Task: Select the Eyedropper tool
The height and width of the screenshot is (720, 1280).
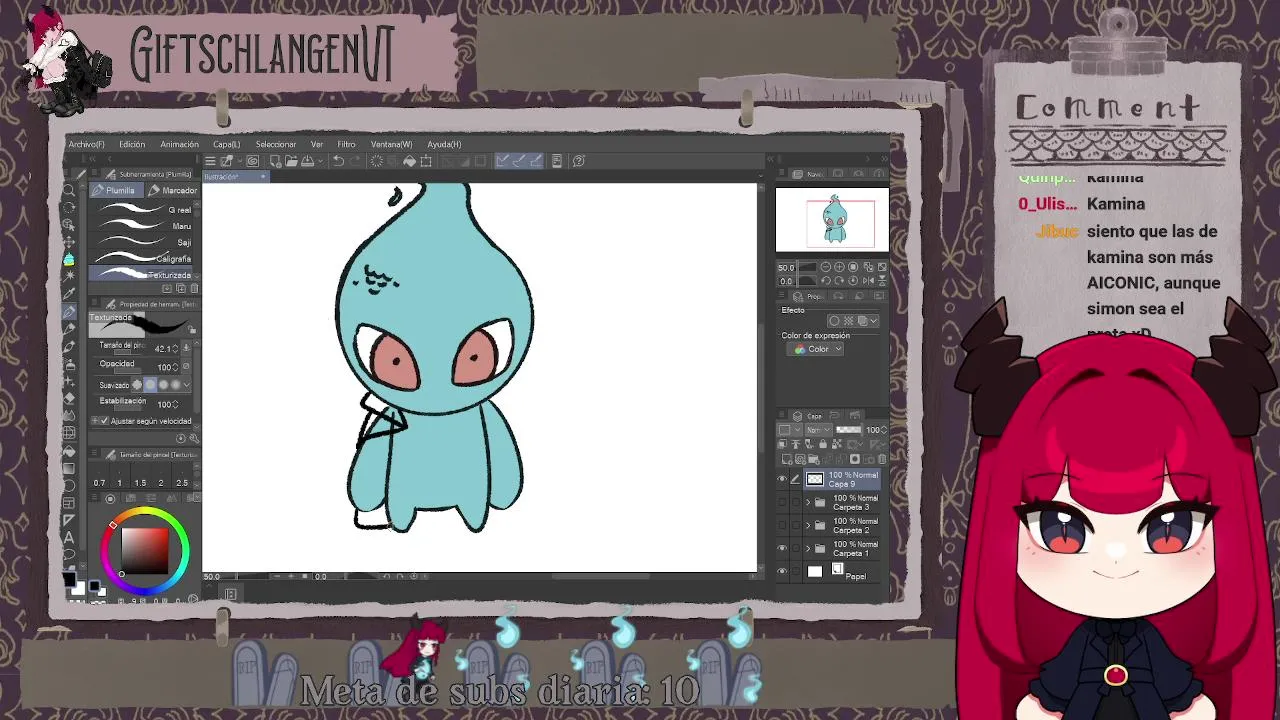Action: click(69, 294)
